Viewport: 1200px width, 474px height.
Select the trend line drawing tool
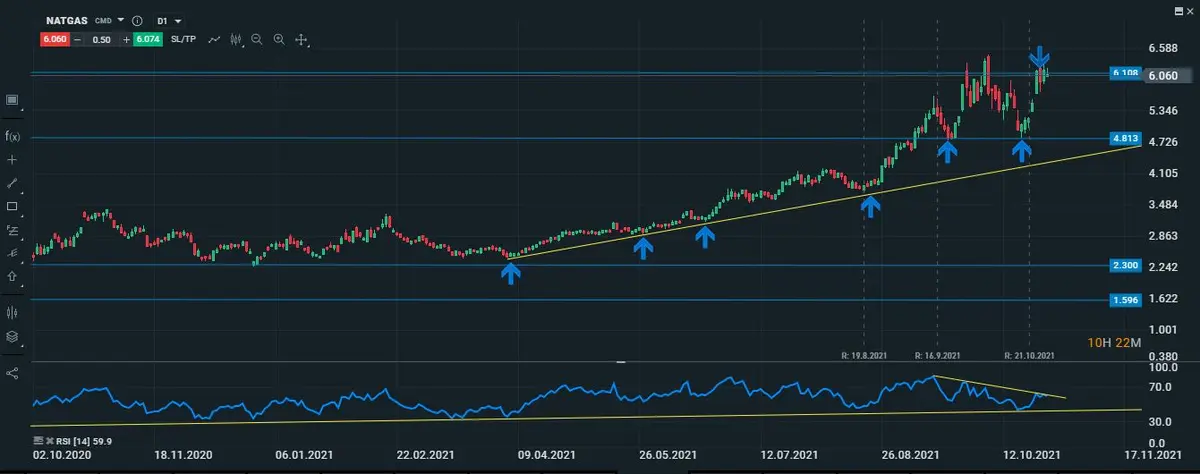[12, 183]
